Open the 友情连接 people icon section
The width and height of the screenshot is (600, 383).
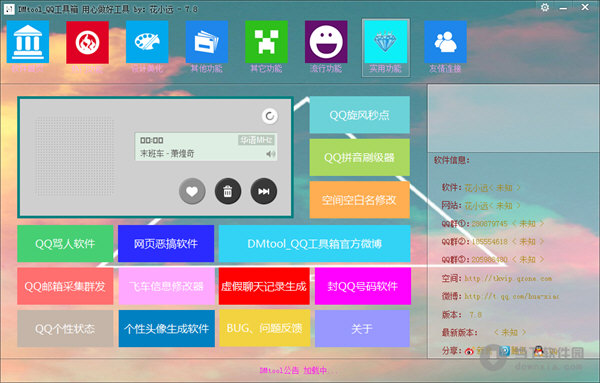[x=445, y=42]
